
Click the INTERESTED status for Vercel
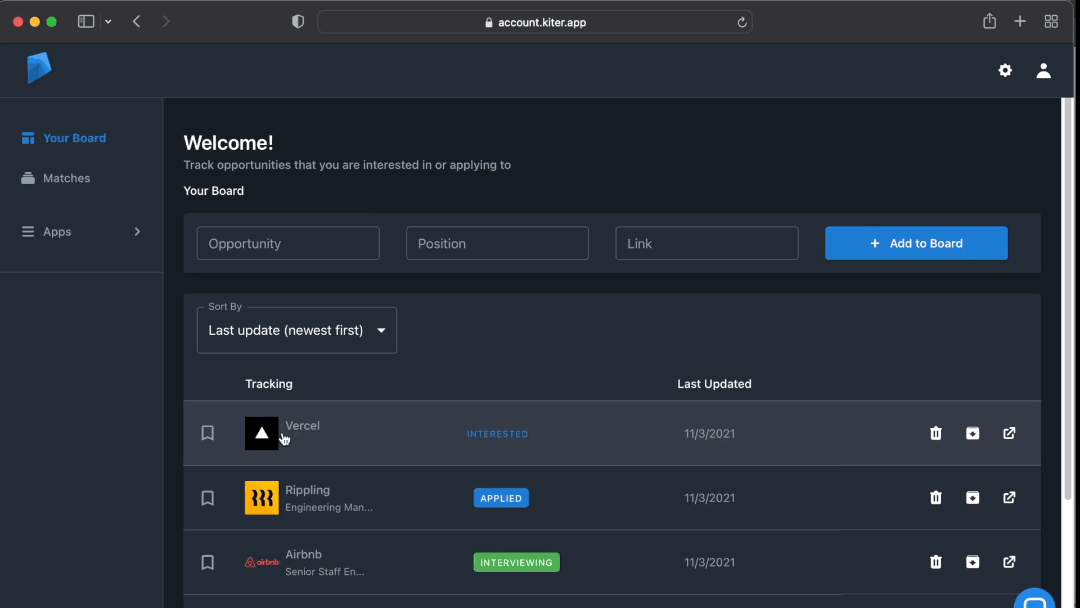tap(497, 434)
